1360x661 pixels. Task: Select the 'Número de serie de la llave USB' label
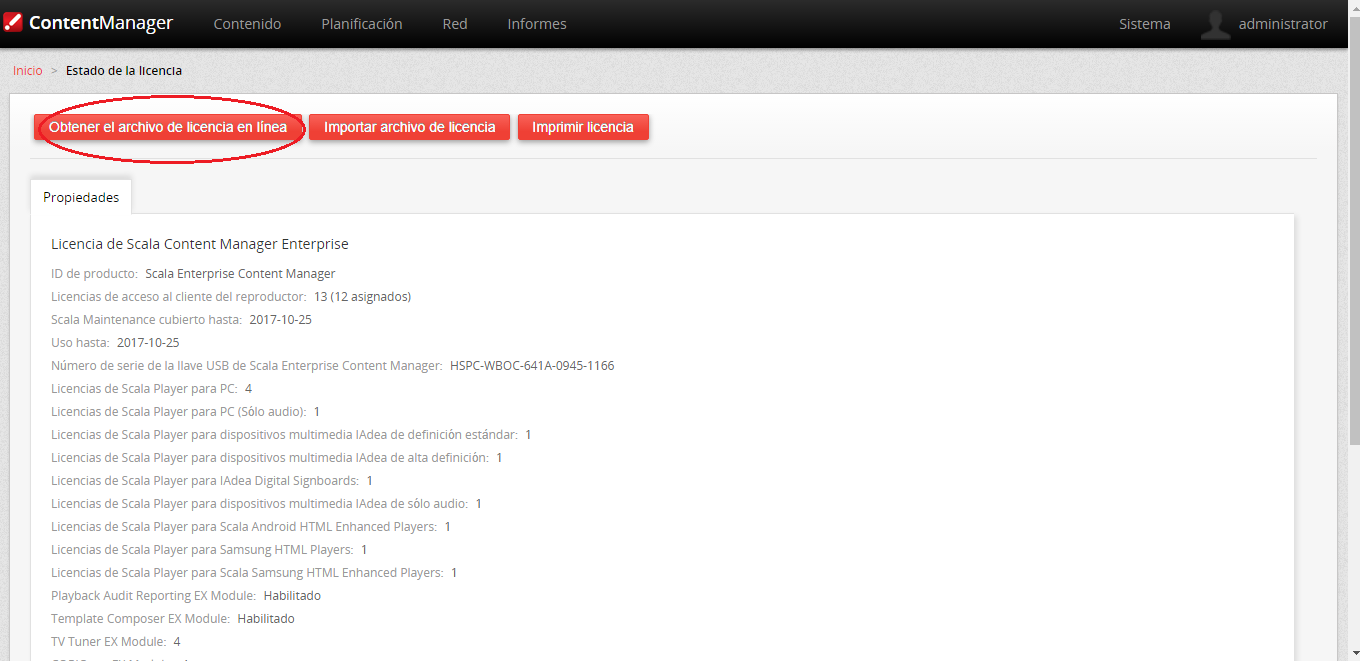247,366
